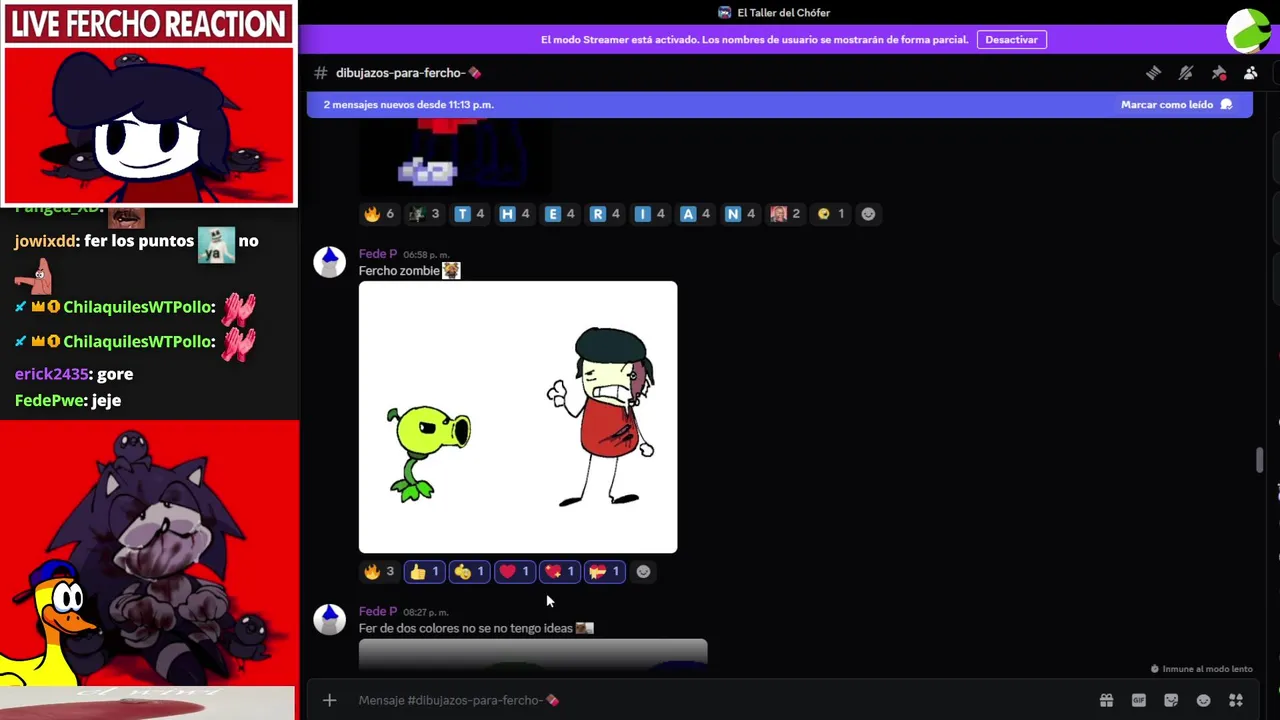Click Marcar como leído button
The width and height of the screenshot is (1280, 720).
click(x=1176, y=105)
